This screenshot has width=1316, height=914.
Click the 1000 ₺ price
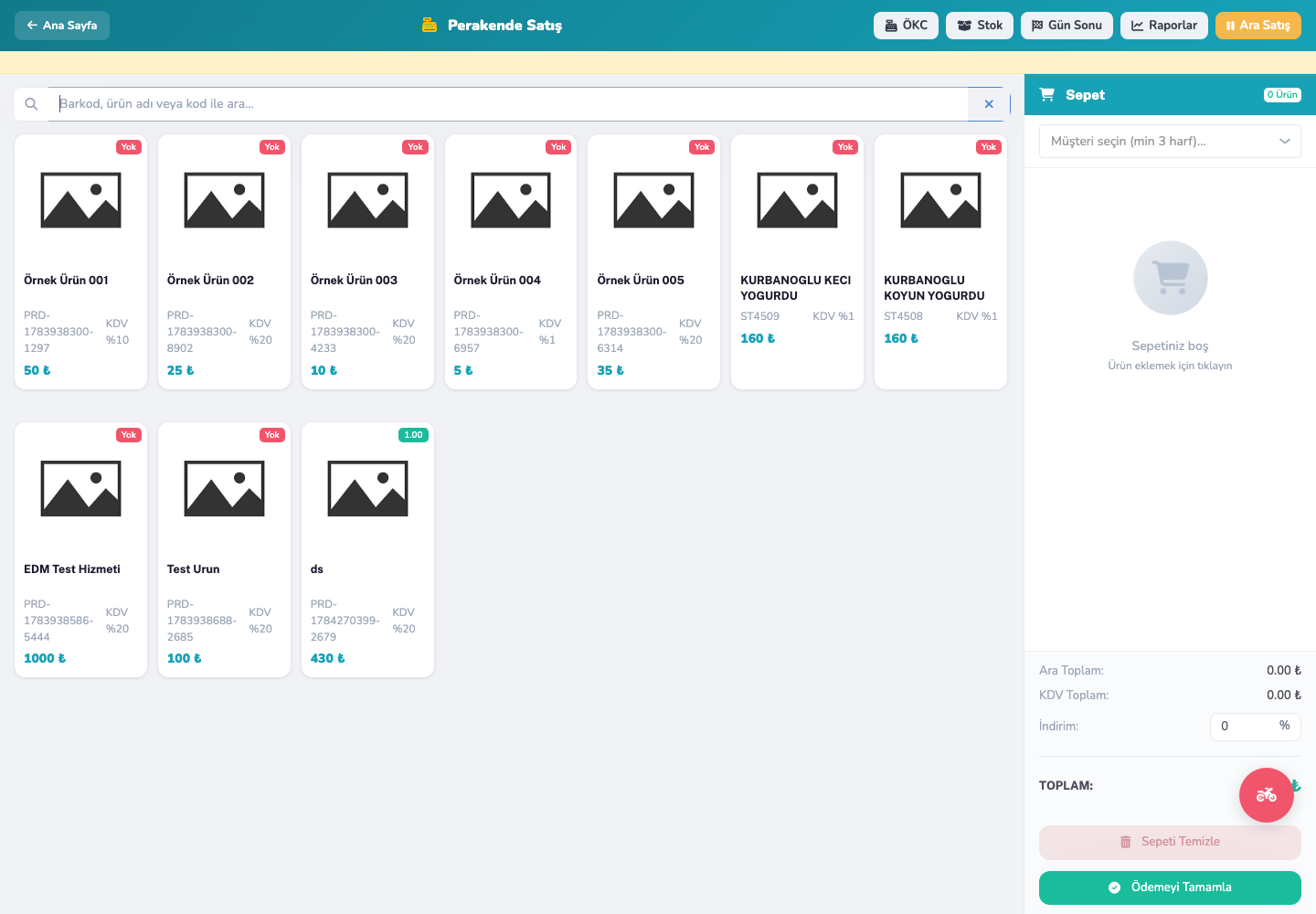(45, 658)
